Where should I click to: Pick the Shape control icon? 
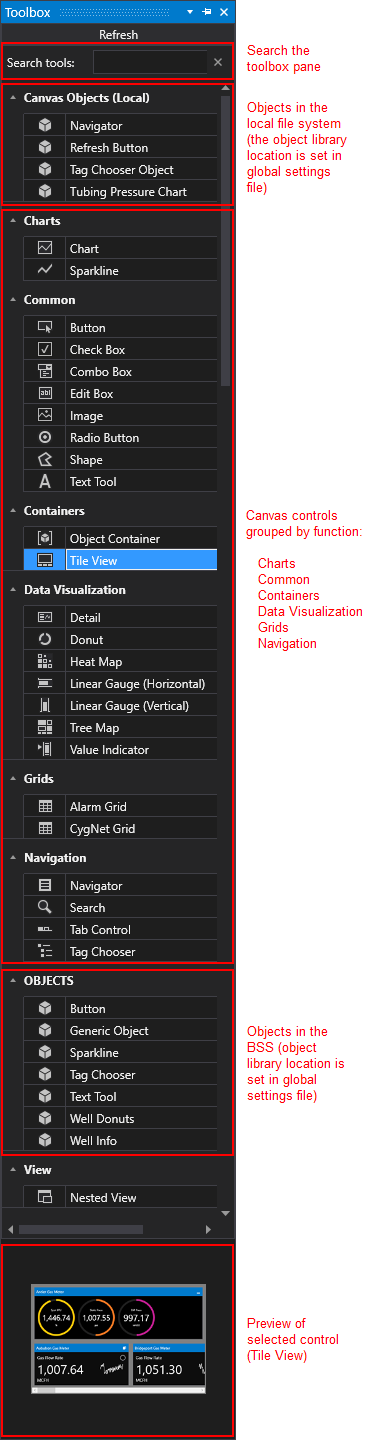pyautogui.click(x=44, y=460)
